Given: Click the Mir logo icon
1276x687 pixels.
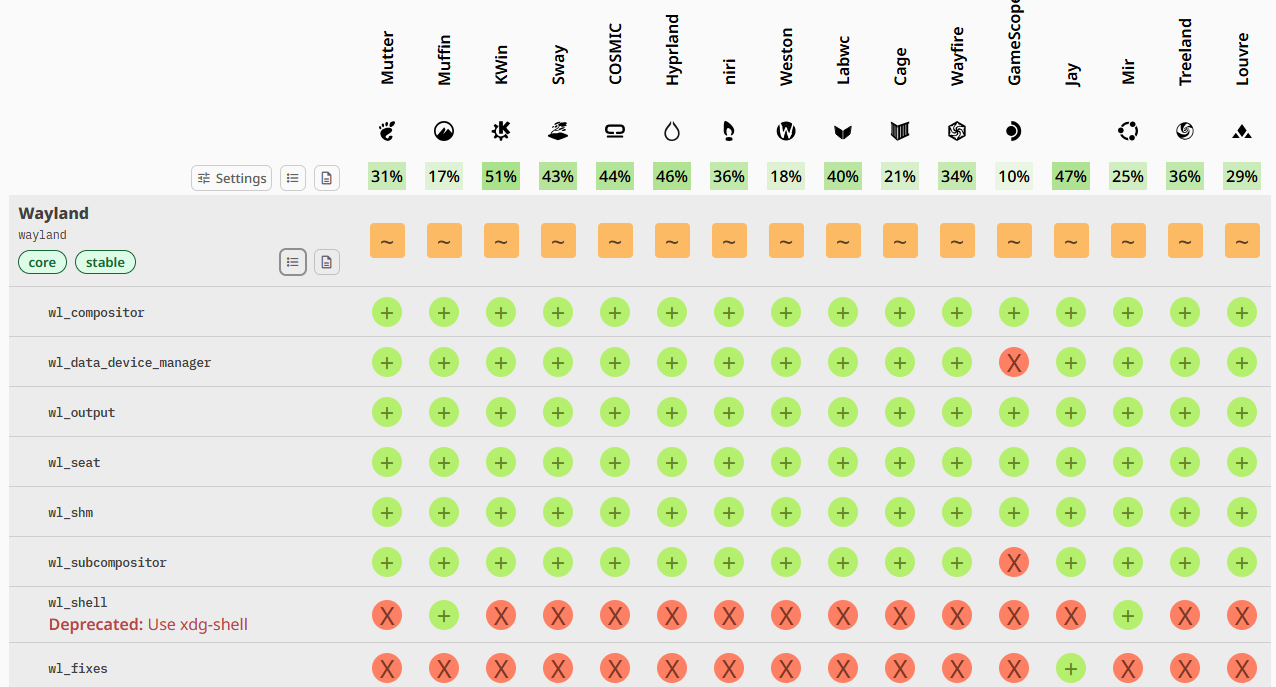Looking at the screenshot, I should click(1128, 131).
